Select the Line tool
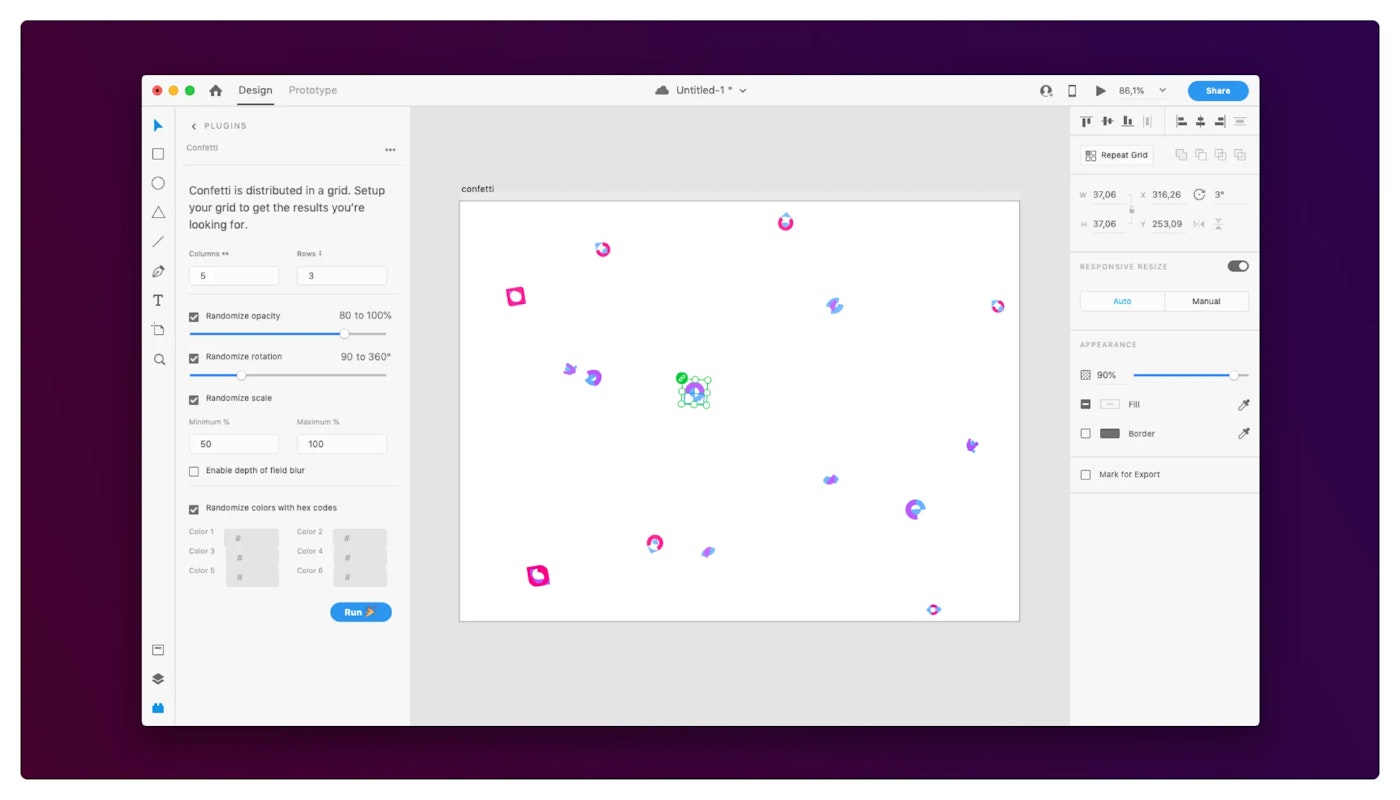Viewport: 1400px width, 800px height. 158,242
